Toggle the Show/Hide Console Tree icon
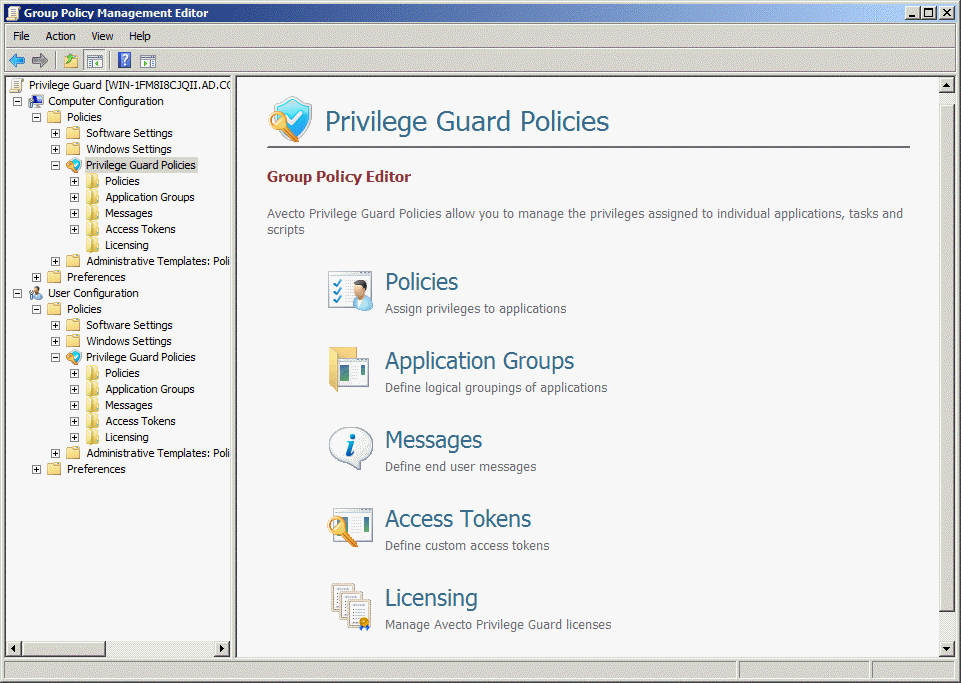The height and width of the screenshot is (683, 961). click(x=94, y=60)
